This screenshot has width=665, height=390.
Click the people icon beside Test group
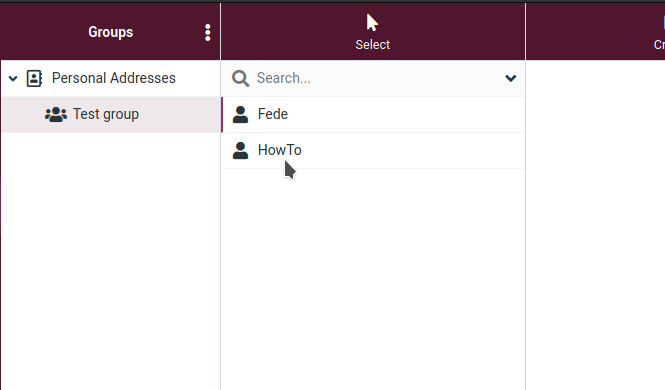coord(56,114)
